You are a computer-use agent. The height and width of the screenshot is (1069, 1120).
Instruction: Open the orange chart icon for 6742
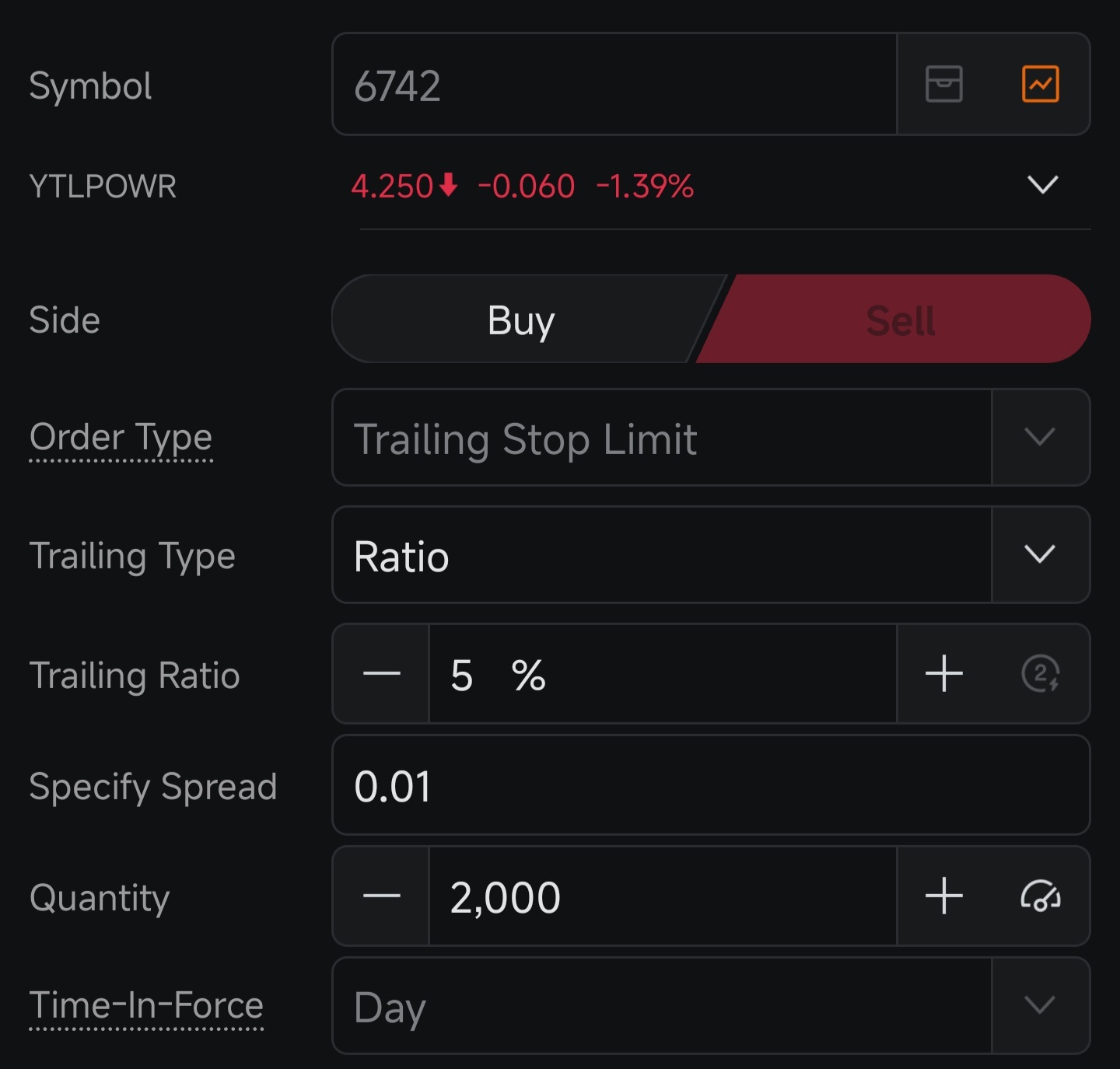pyautogui.click(x=1041, y=84)
